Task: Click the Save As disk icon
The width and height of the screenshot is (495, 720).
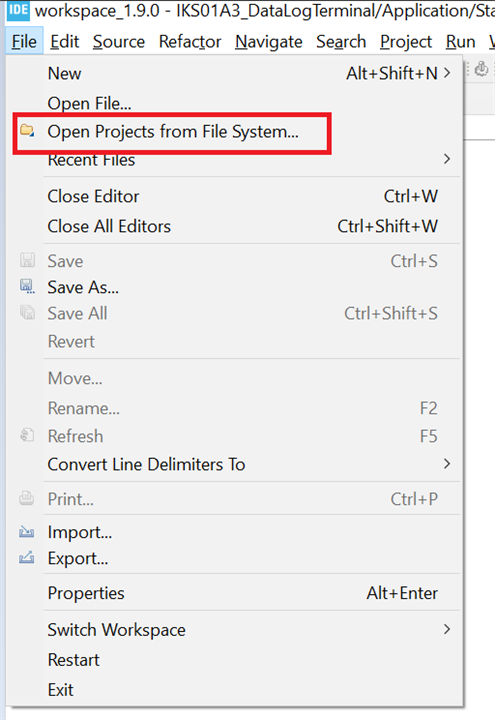Action: (27, 287)
